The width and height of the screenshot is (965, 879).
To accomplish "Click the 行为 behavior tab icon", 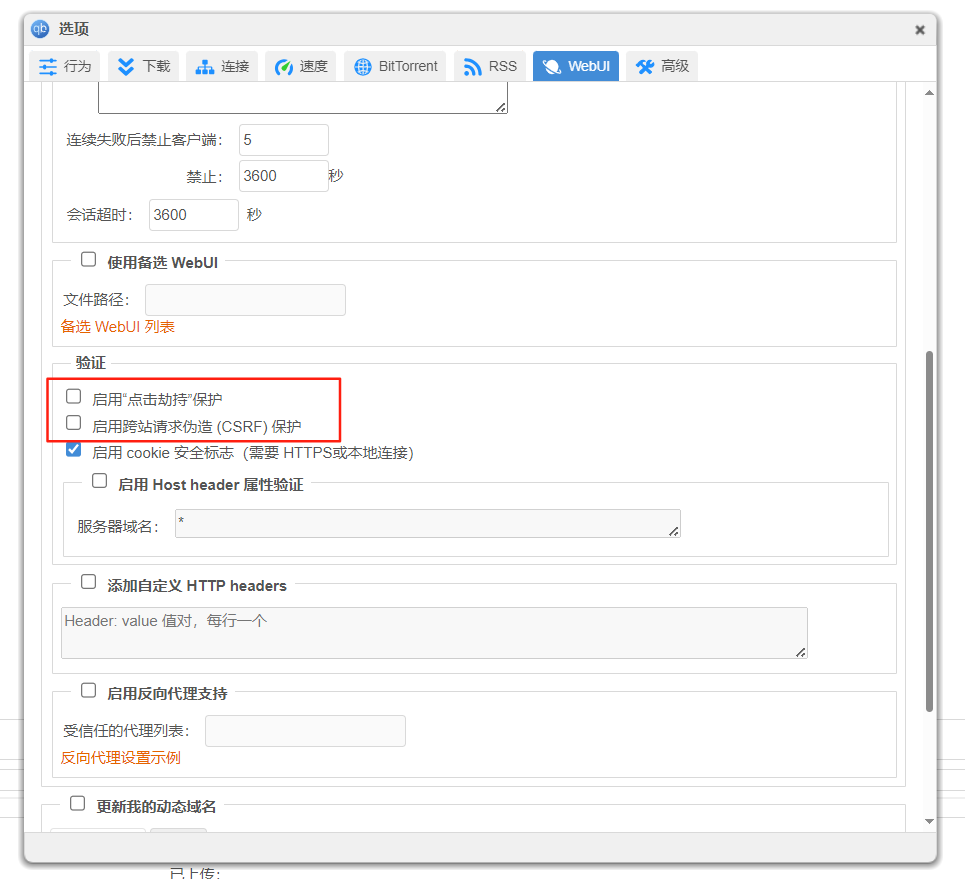I will pyautogui.click(x=48, y=67).
